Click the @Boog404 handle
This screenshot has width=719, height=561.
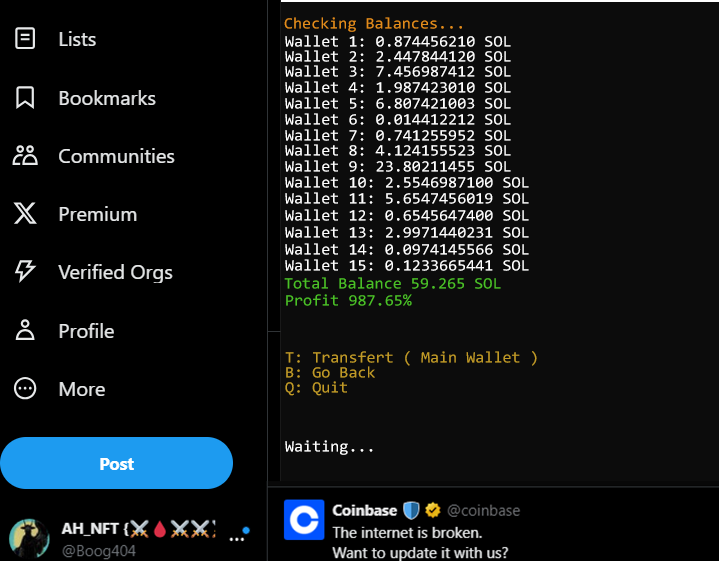(99, 551)
